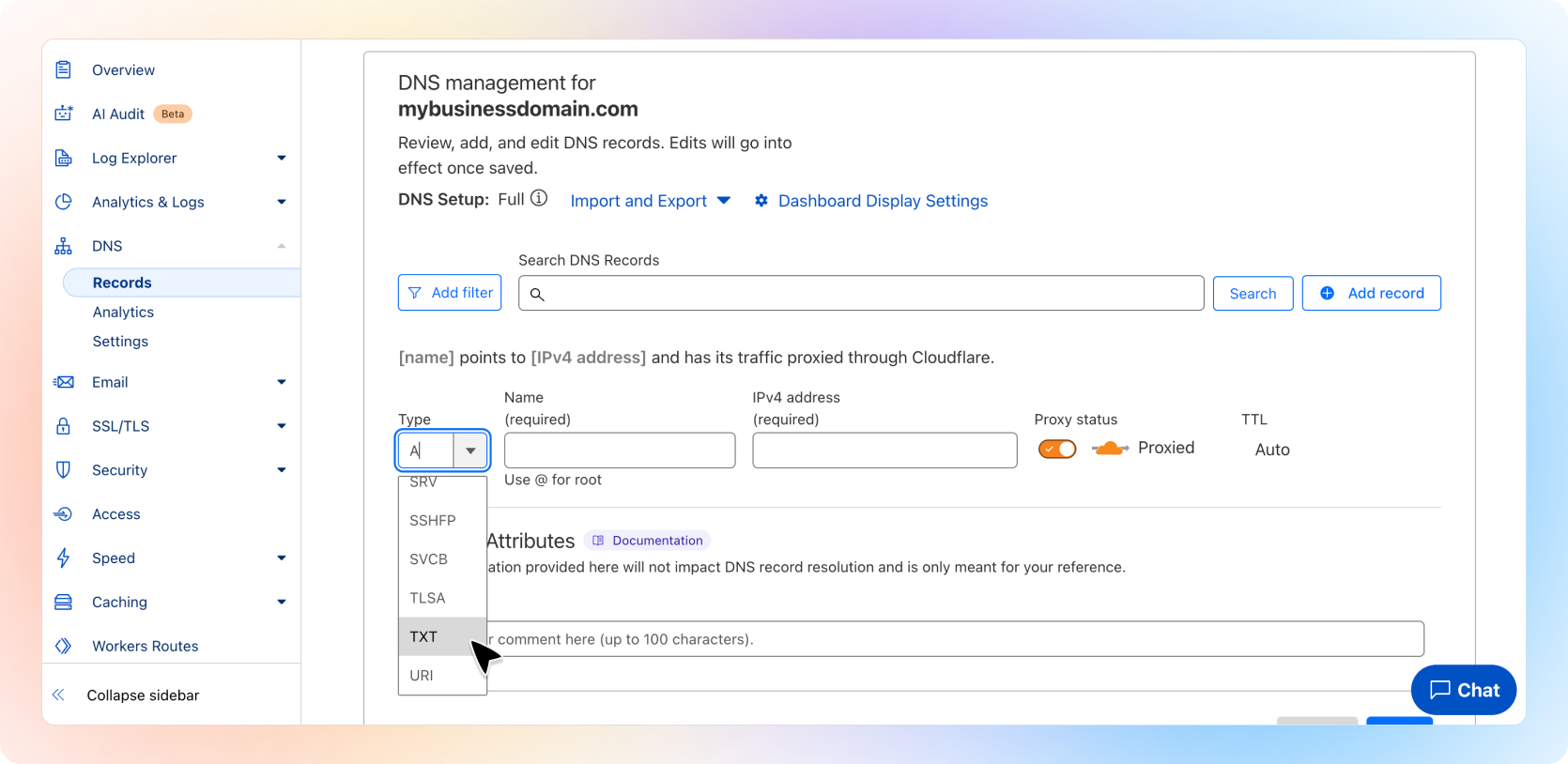Click the Search button
The width and height of the screenshot is (1568, 764).
[1253, 293]
